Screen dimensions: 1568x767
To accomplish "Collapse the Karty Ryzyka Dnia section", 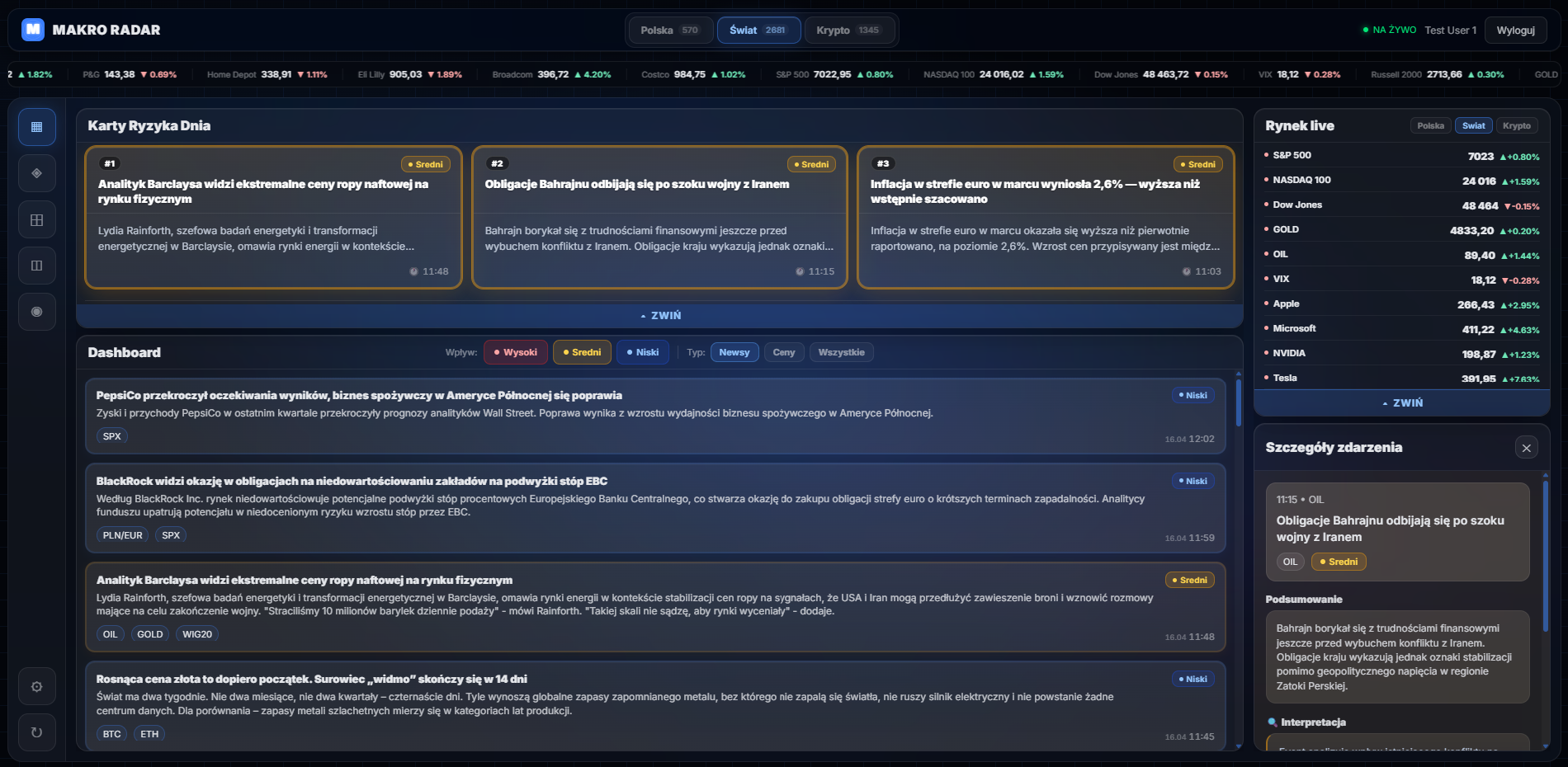I will tap(659, 316).
